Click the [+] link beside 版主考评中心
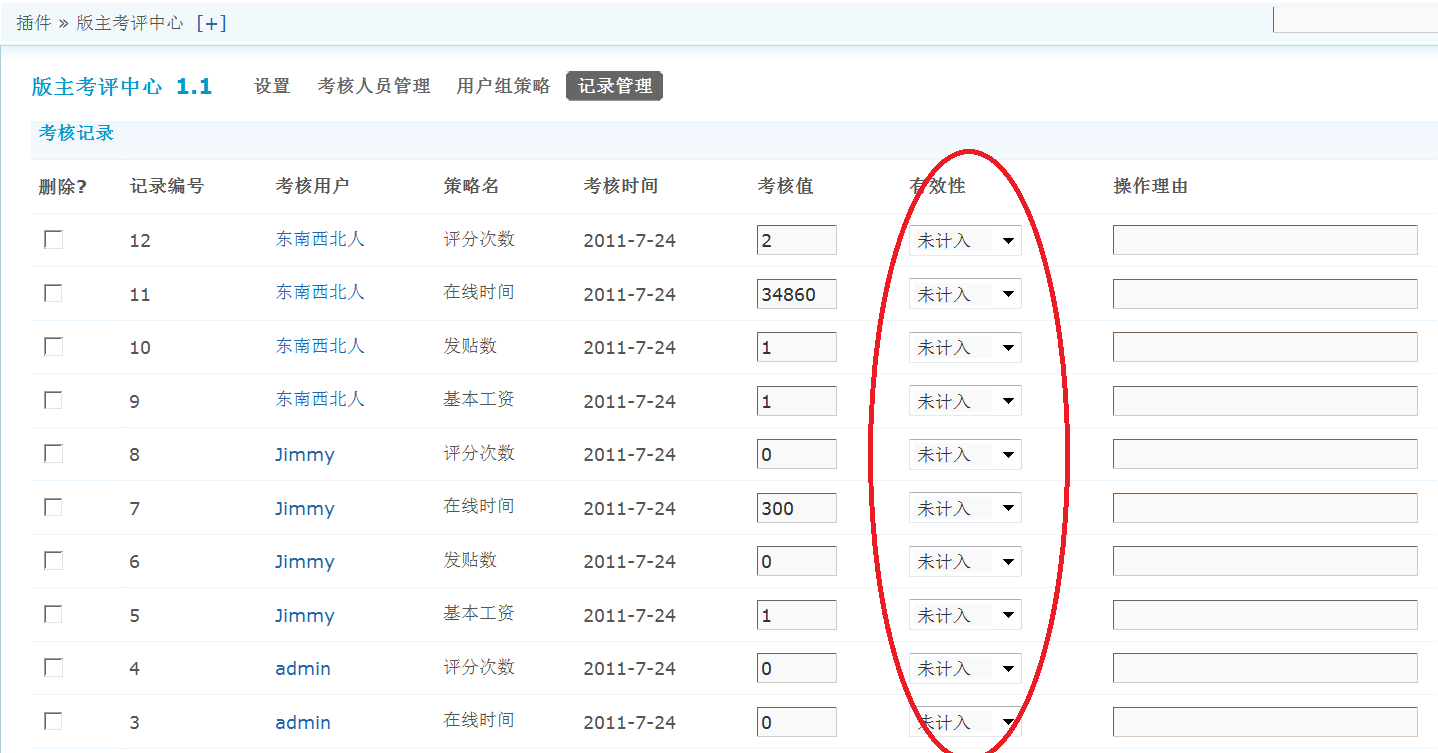1438x753 pixels. pos(211,23)
